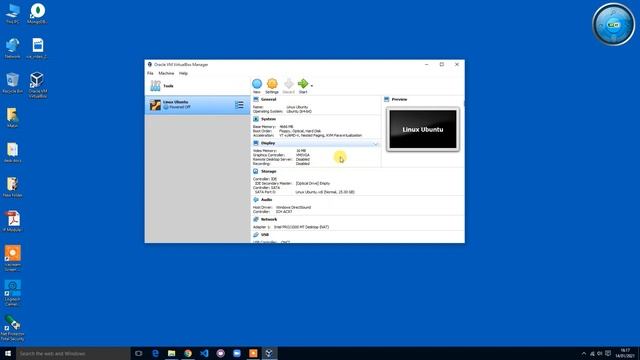Viewport: 640px width, 360px height.
Task: Click the USB section header icon
Action: [x=256, y=235]
